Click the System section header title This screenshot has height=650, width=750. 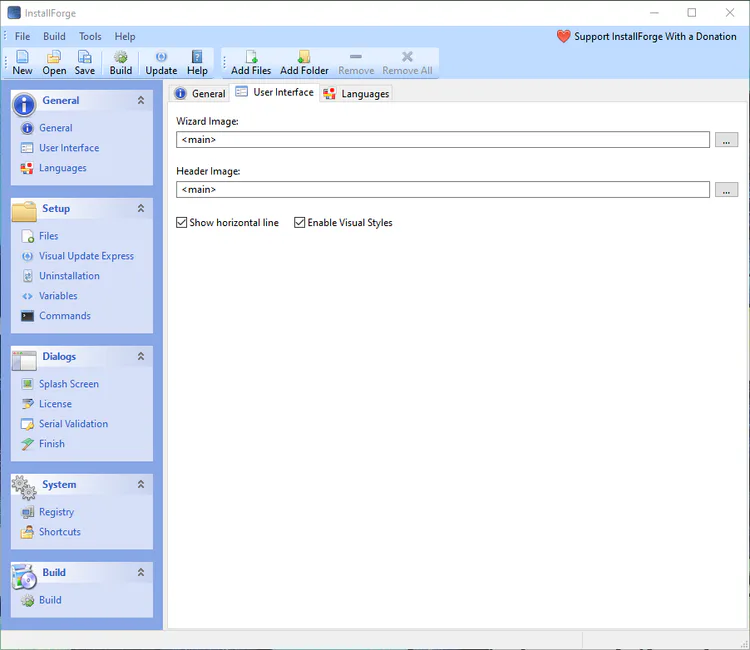pyautogui.click(x=59, y=484)
